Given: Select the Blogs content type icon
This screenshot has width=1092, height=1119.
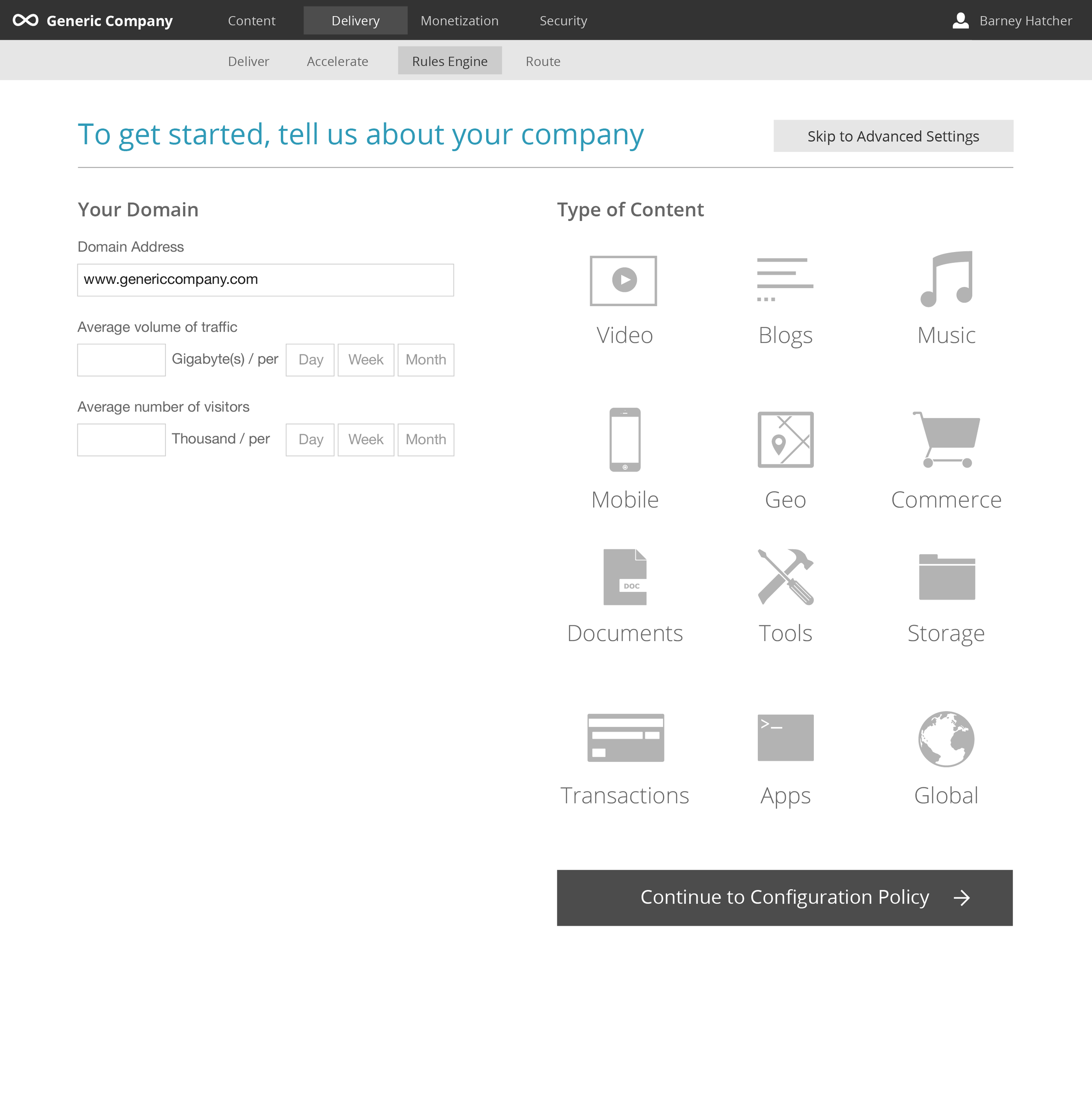Looking at the screenshot, I should [x=785, y=280].
